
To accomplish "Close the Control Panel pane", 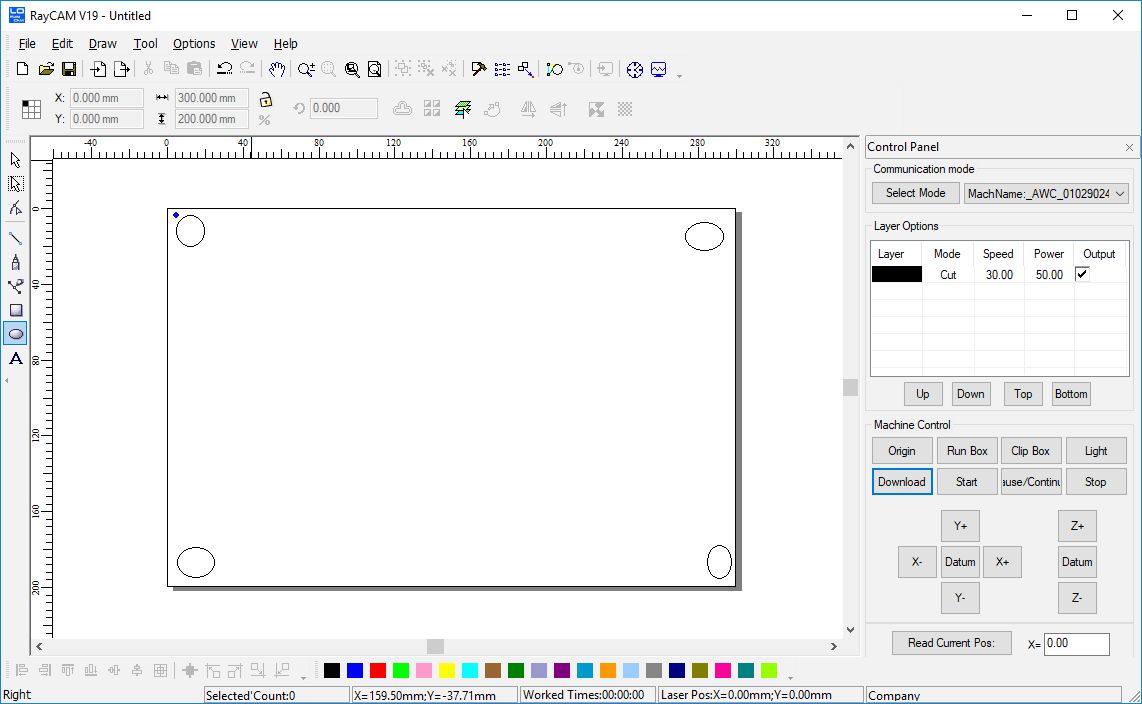I will point(1129,147).
